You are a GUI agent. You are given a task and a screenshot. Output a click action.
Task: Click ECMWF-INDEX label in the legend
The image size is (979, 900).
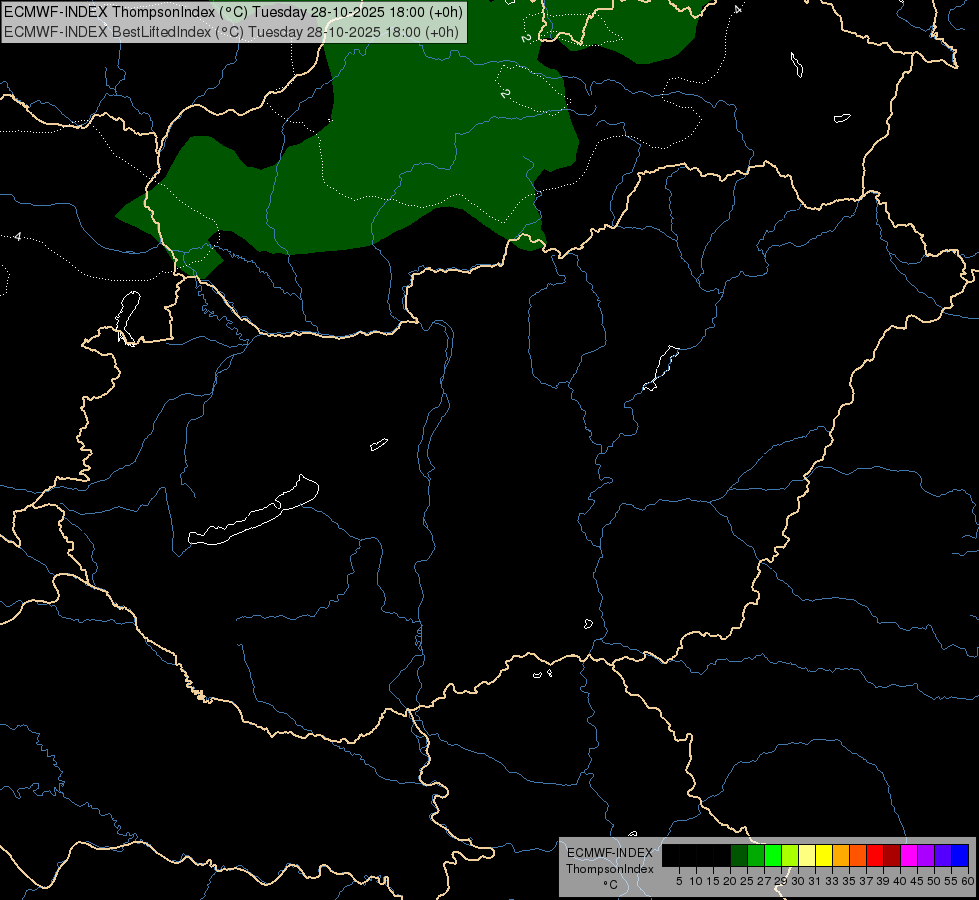pyautogui.click(x=610, y=853)
